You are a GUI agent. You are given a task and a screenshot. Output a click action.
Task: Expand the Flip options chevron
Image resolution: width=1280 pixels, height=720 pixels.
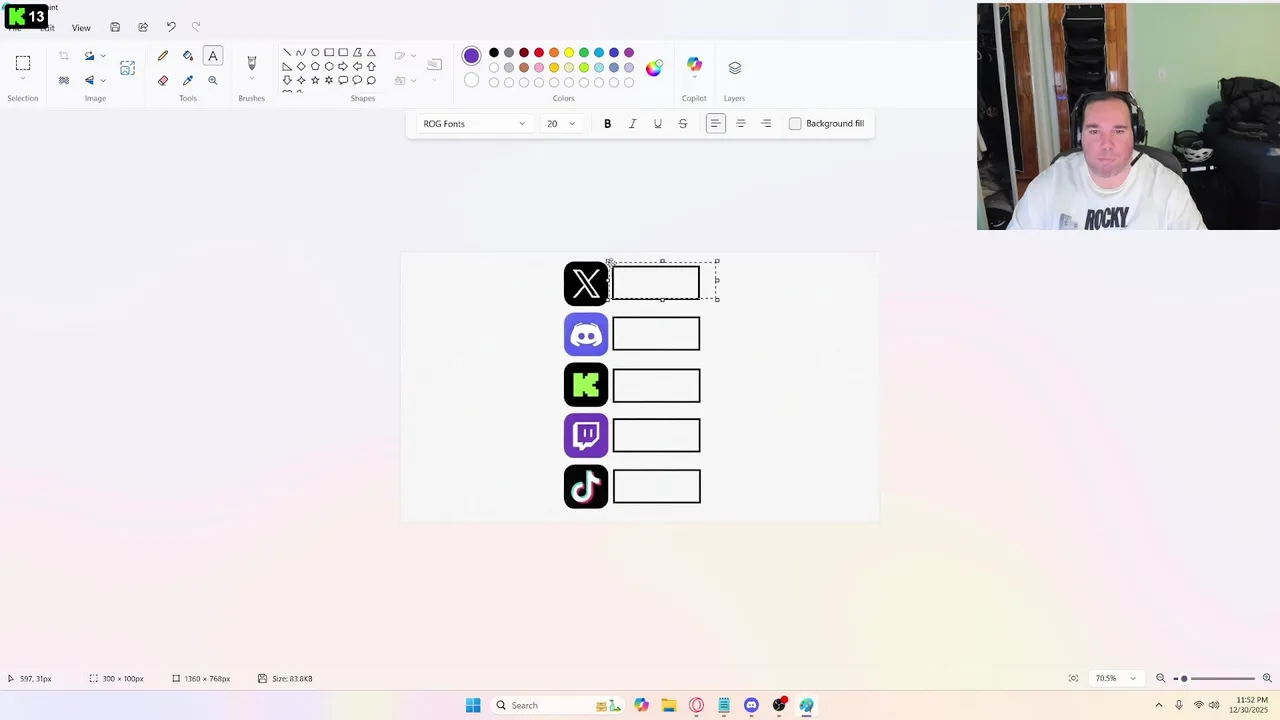[x=103, y=80]
